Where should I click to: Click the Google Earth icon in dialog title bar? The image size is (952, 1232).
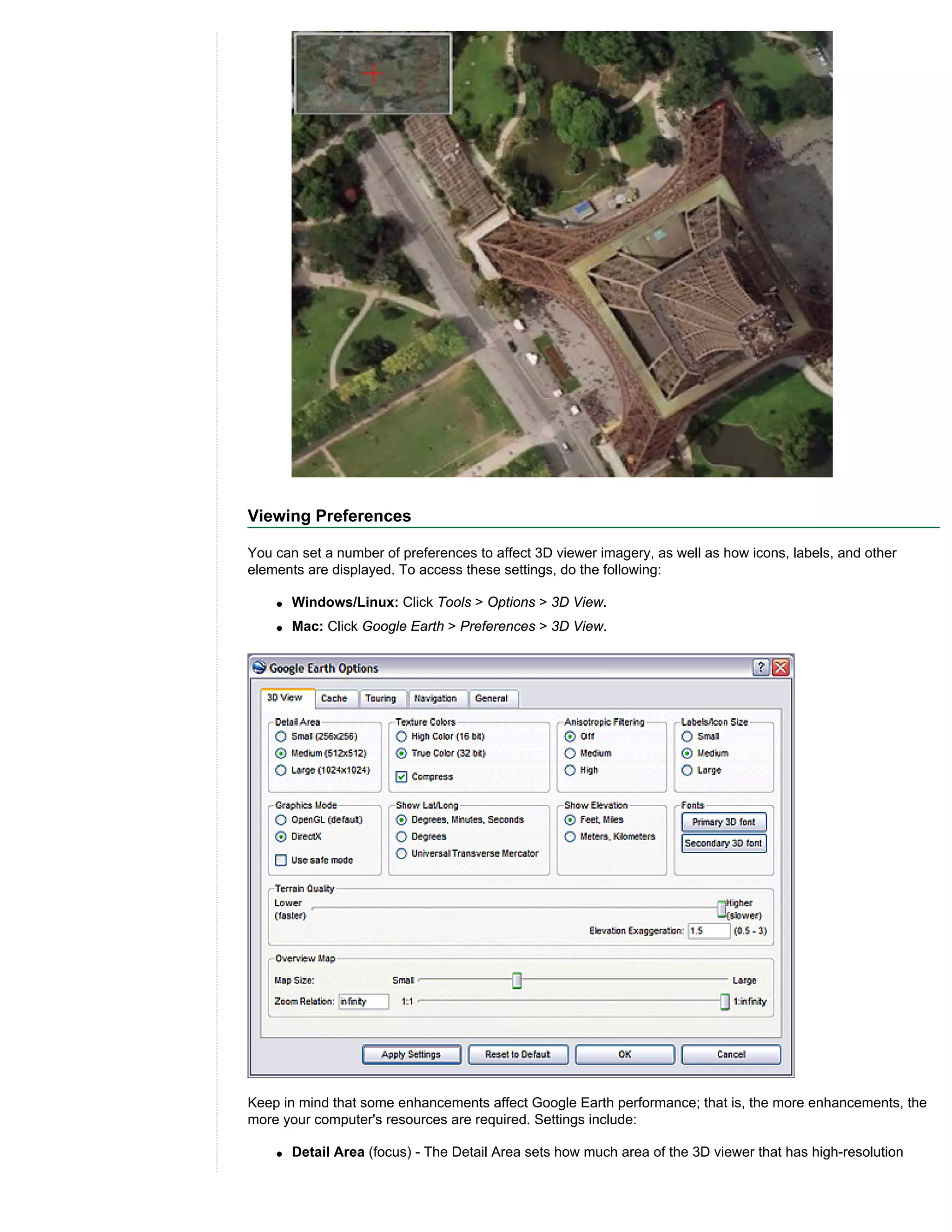click(x=259, y=667)
